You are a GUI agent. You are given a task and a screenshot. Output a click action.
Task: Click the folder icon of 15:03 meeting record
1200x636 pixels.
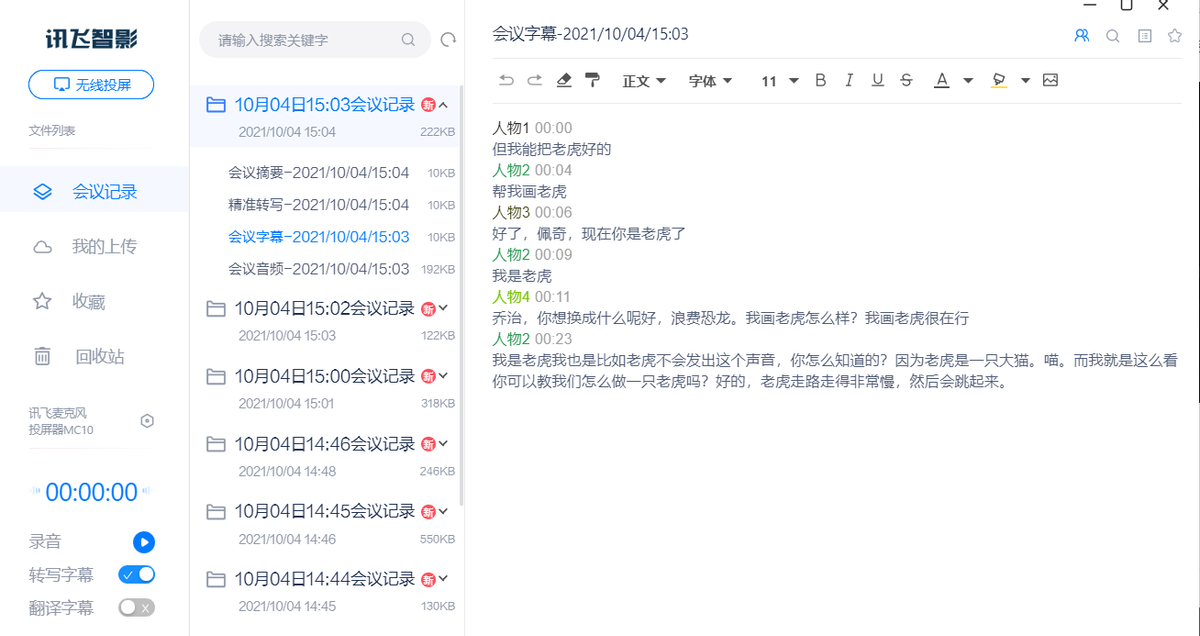tap(215, 105)
